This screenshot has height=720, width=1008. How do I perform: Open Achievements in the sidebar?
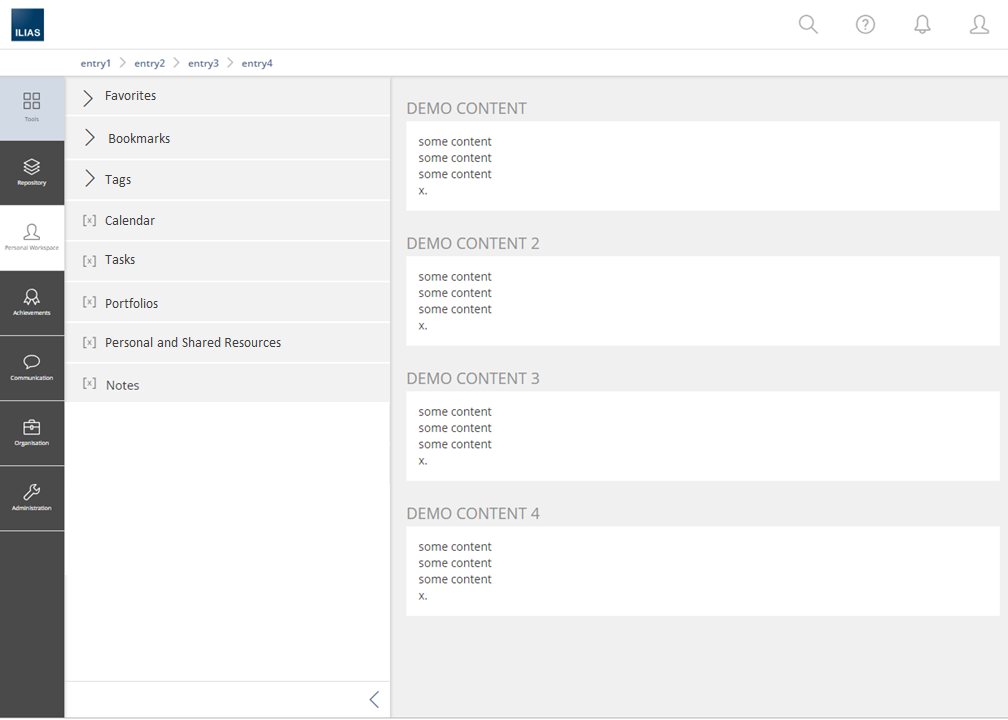coord(32,302)
